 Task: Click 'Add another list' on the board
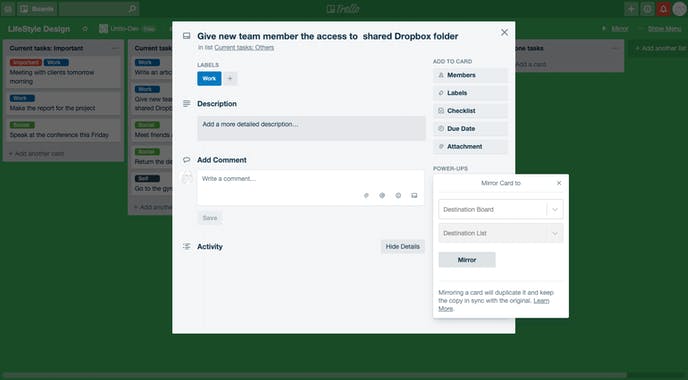(660, 48)
